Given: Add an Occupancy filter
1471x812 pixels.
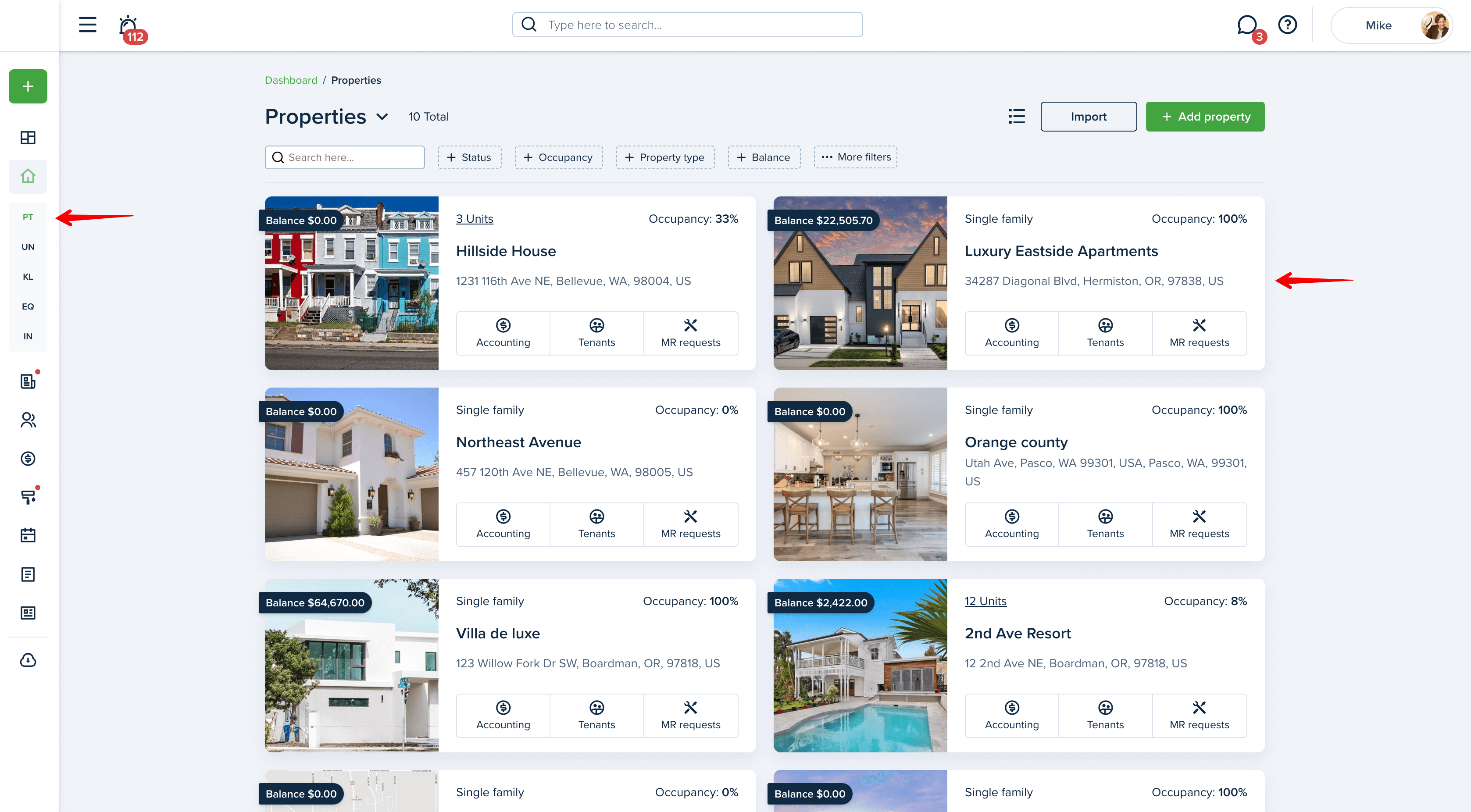Looking at the screenshot, I should 558,157.
